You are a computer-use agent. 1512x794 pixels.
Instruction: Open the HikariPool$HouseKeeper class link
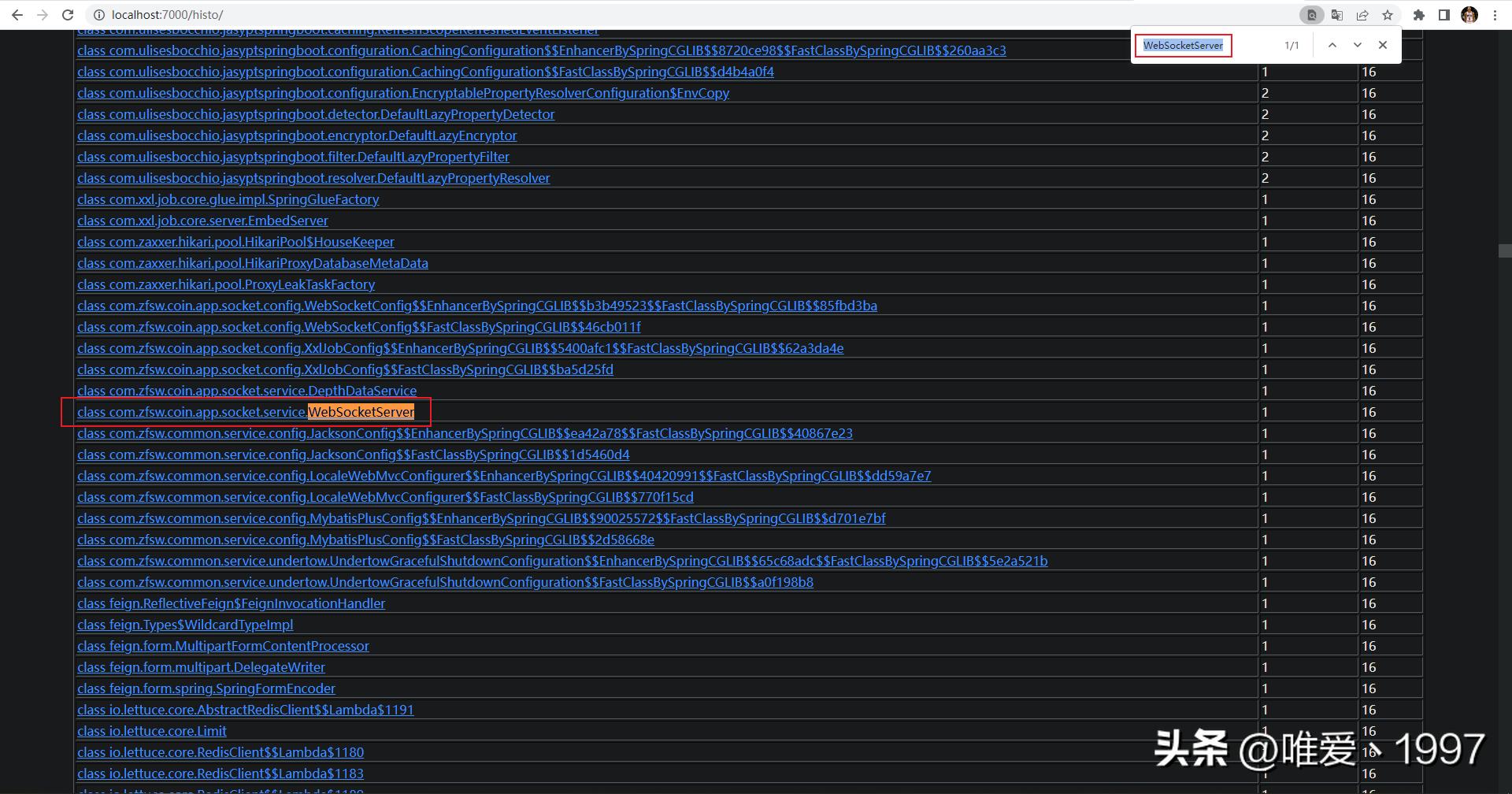pos(235,242)
